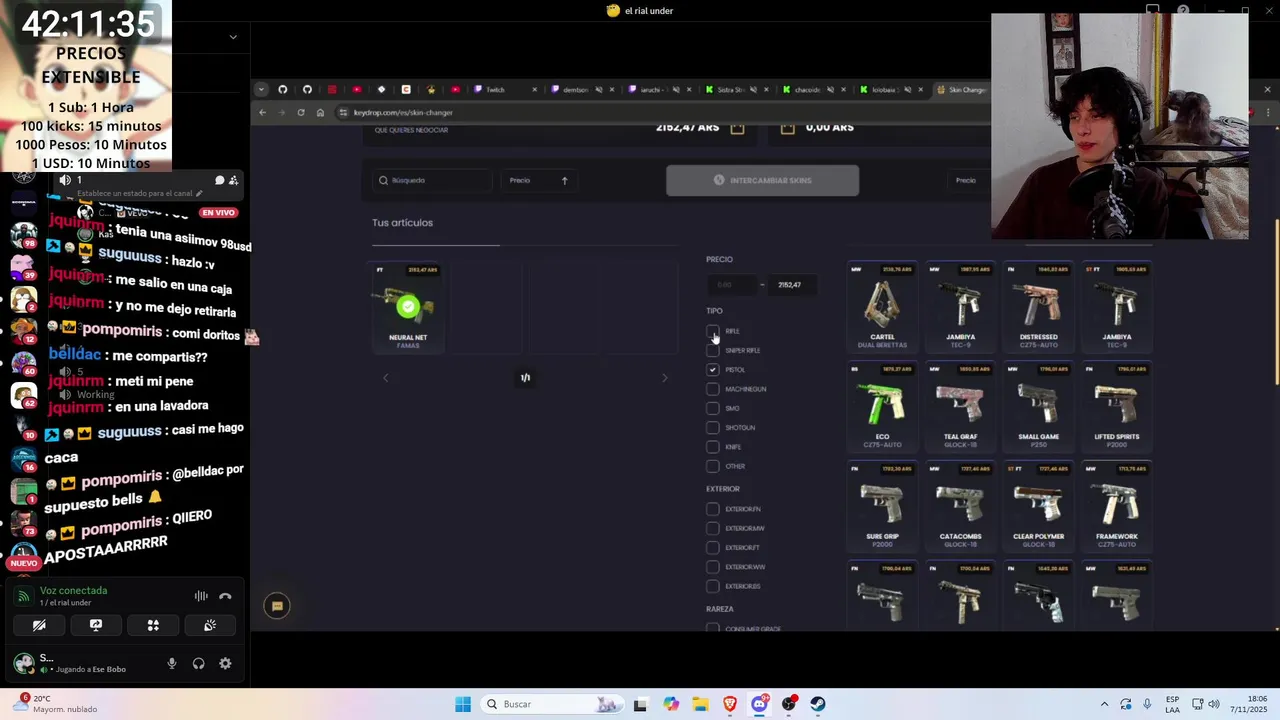Select the Sure Grip P2000 skin
The height and width of the screenshot is (720, 1280).
tap(882, 506)
